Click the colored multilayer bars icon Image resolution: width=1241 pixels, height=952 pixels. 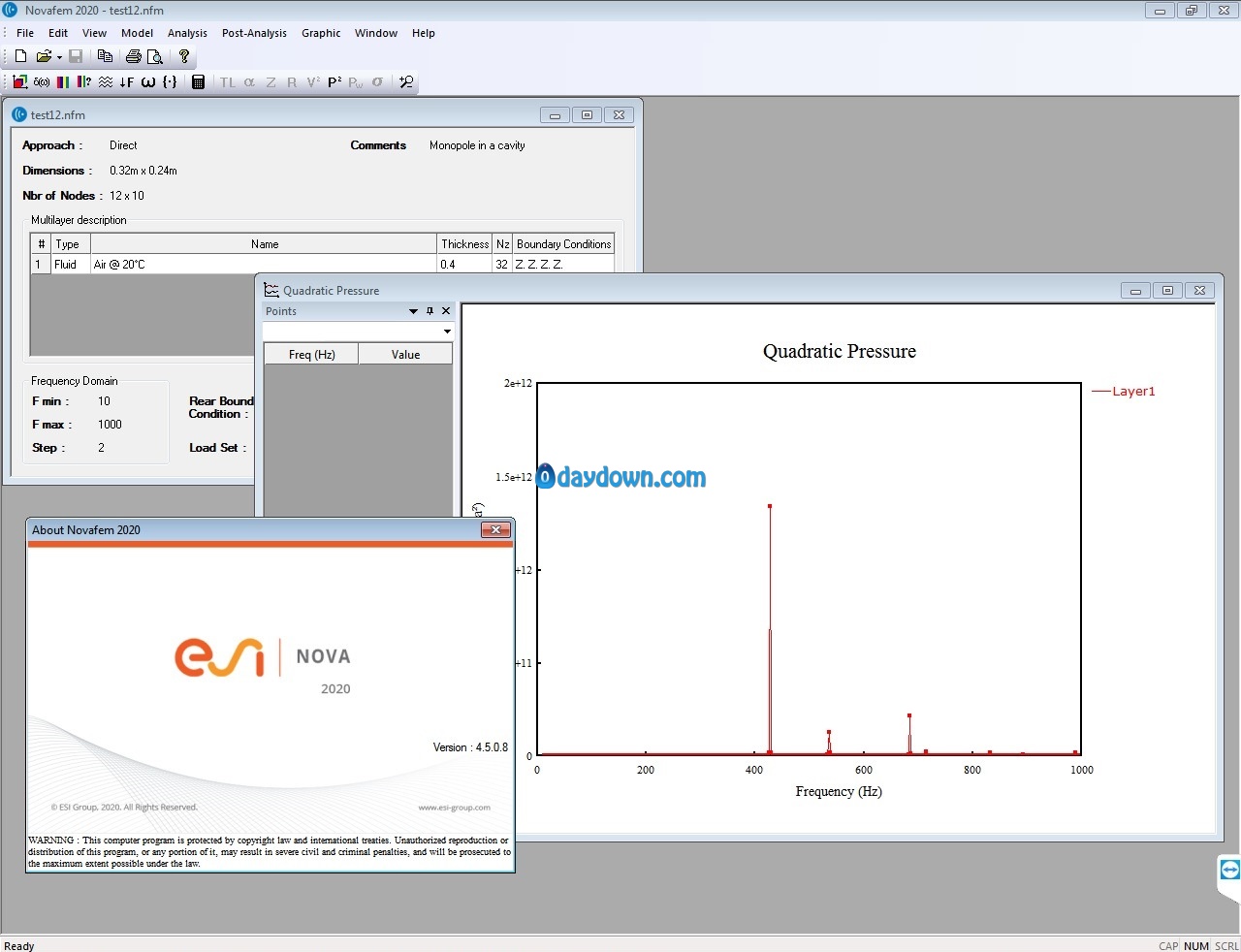pyautogui.click(x=63, y=82)
